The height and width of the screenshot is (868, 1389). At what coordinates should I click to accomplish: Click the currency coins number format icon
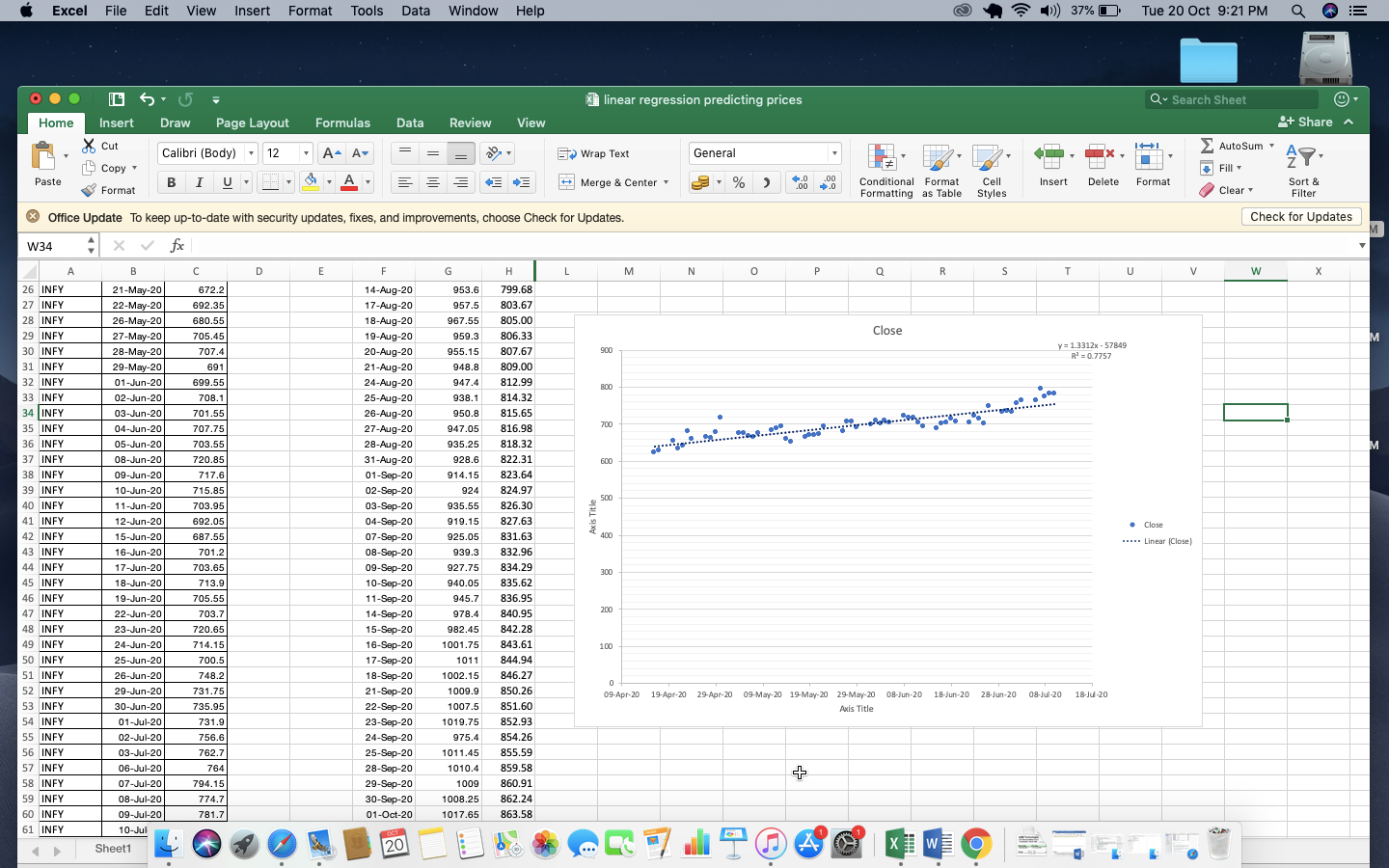pos(700,182)
